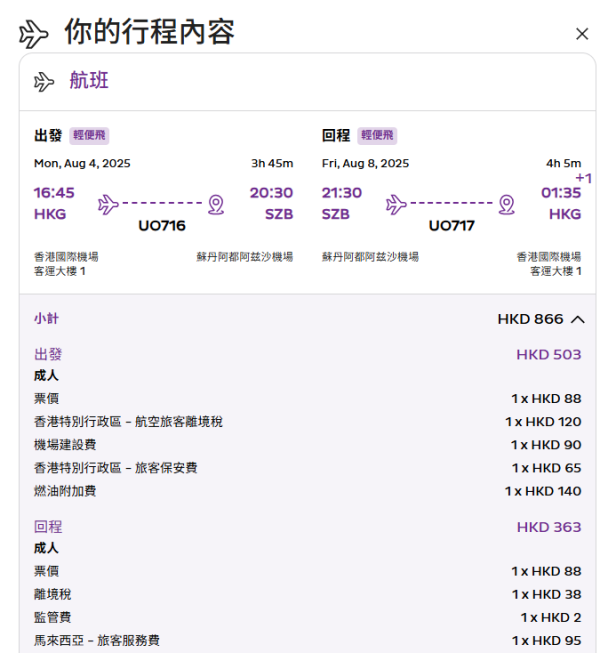Click the 你的行程內容 page title
Viewport: 600px width, 661px height.
[x=149, y=32]
